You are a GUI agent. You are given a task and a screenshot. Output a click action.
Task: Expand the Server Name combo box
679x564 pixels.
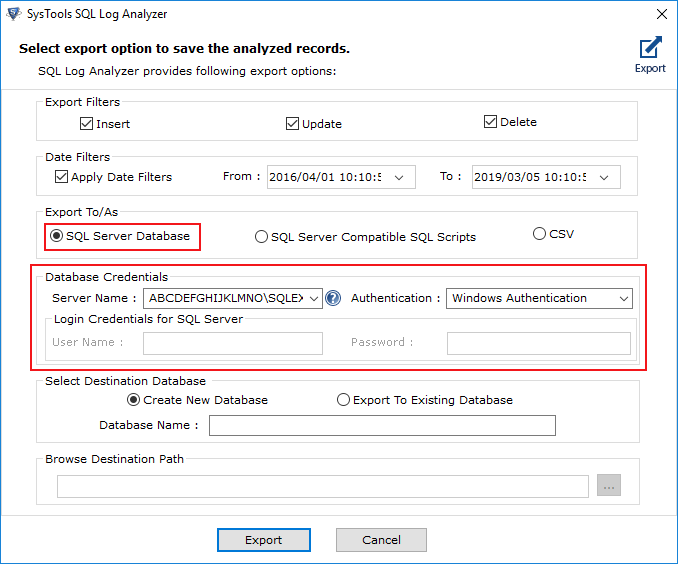pyautogui.click(x=314, y=298)
